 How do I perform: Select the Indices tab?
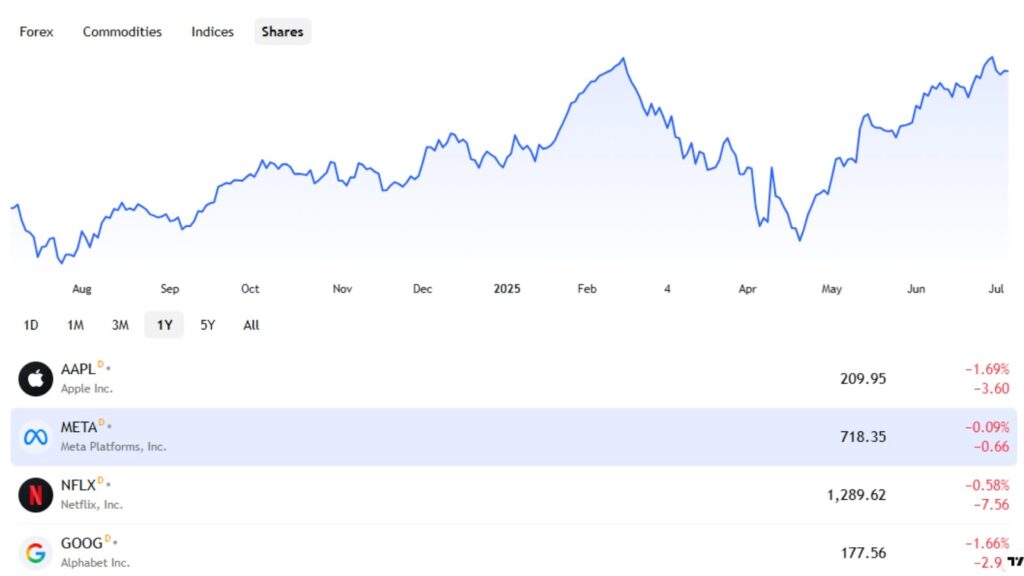212,32
